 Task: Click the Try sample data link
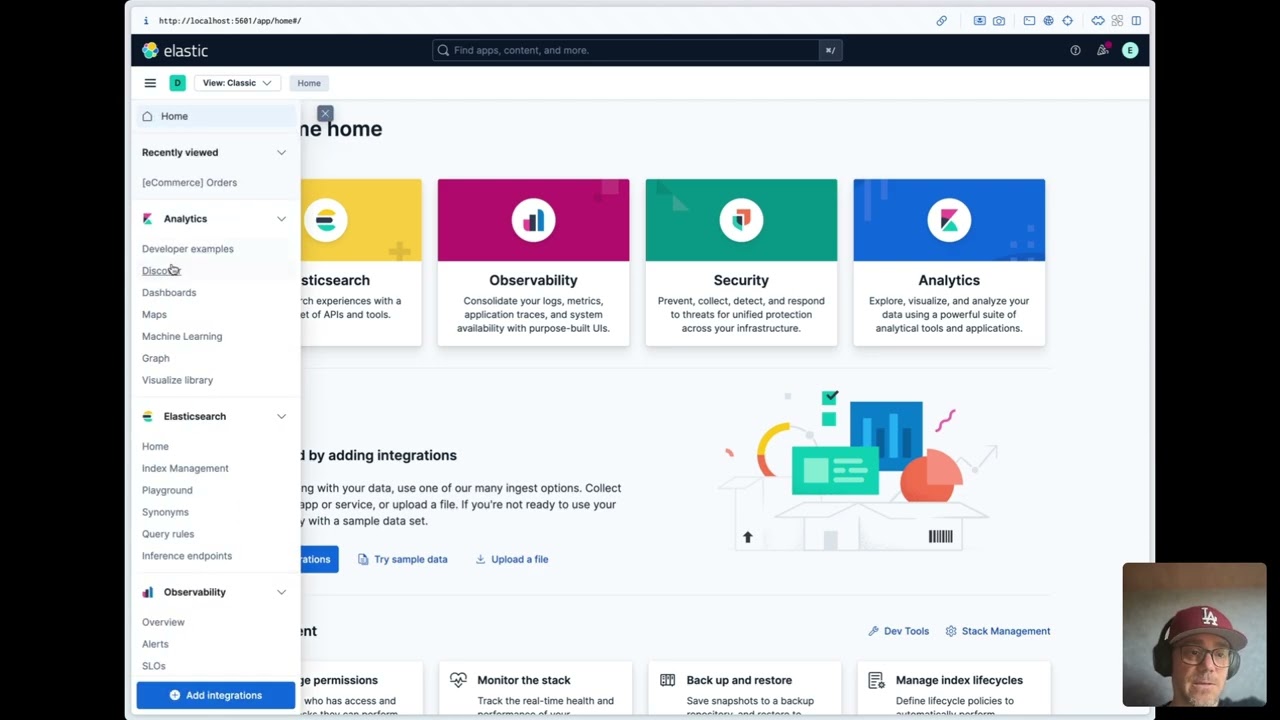pyautogui.click(x=402, y=559)
